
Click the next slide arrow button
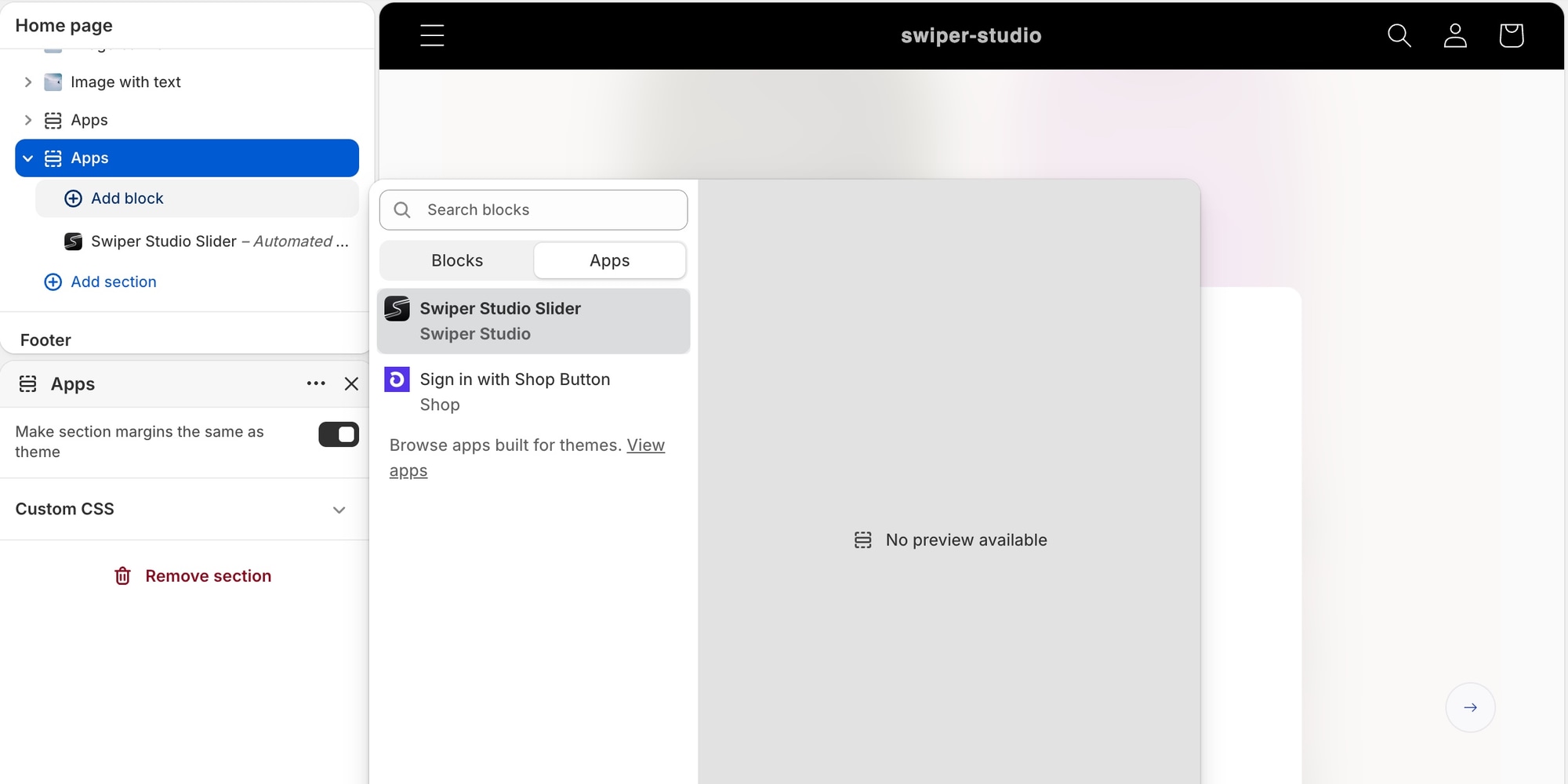click(1470, 707)
